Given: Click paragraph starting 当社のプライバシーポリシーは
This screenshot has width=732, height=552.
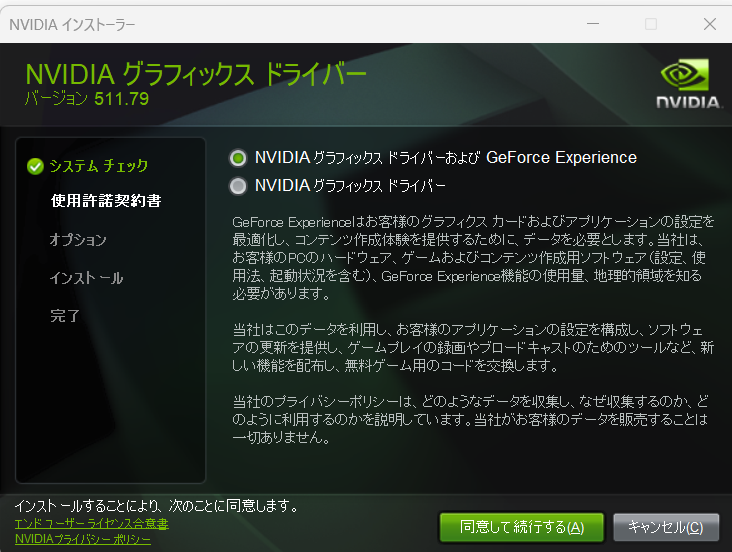Looking at the screenshot, I should point(471,419).
